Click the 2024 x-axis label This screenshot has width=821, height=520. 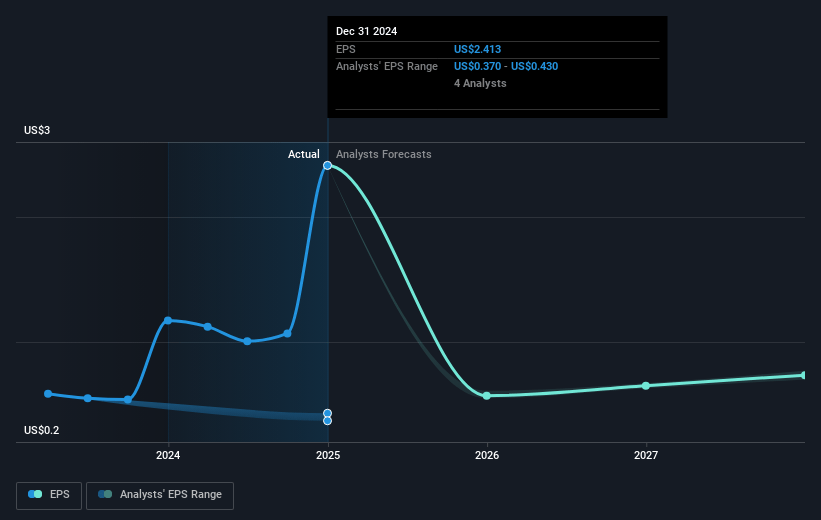[x=168, y=456]
